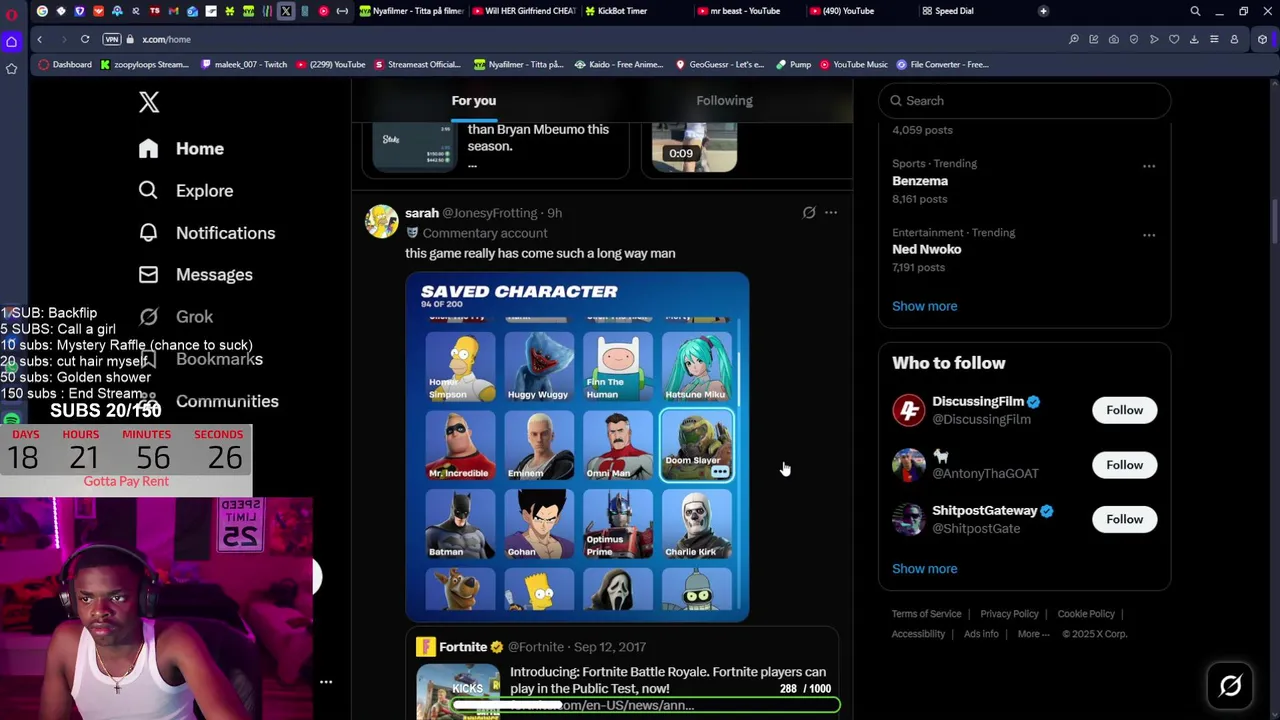The height and width of the screenshot is (720, 1280).
Task: Open @JonesyFrotting profile handle
Action: click(x=490, y=213)
